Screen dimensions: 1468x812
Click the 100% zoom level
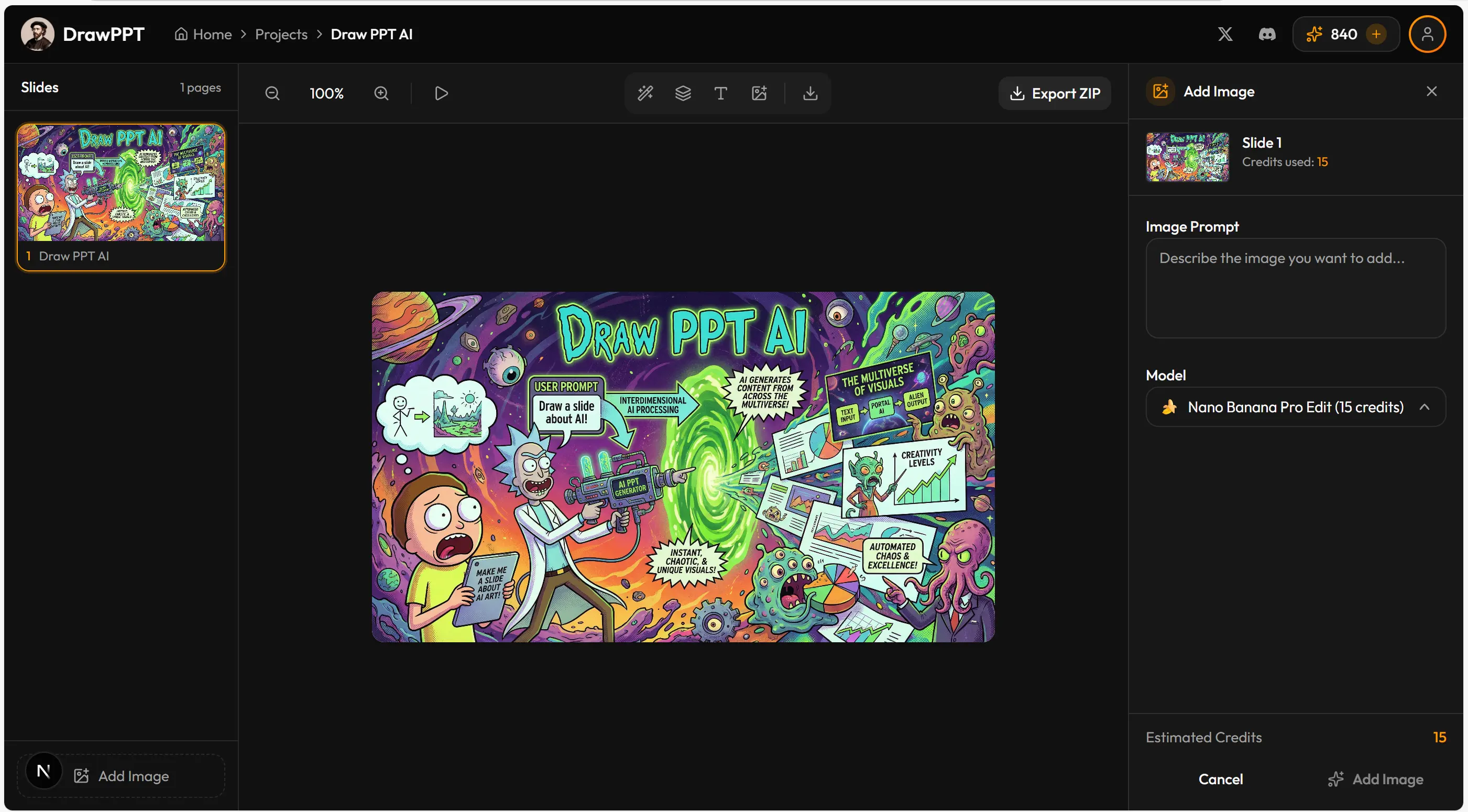coord(326,93)
